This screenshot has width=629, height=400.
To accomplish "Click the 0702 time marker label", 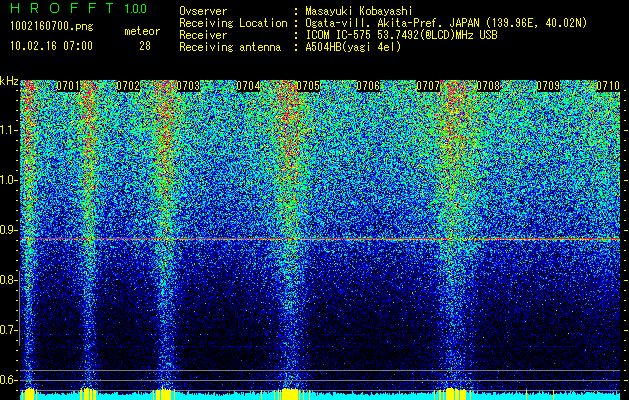I will tap(128, 86).
